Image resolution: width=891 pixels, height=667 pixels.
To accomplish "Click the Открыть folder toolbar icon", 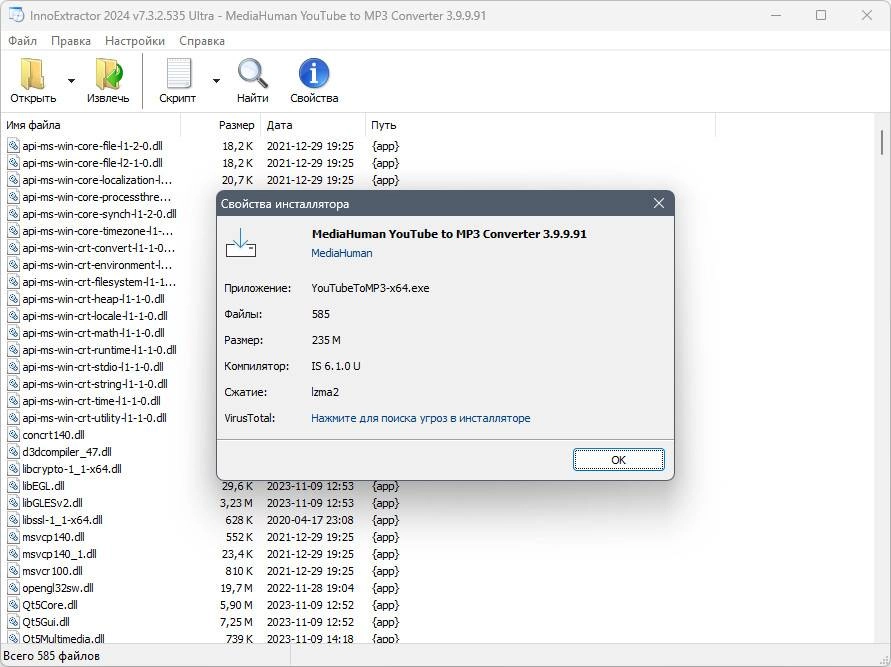I will 33,74.
